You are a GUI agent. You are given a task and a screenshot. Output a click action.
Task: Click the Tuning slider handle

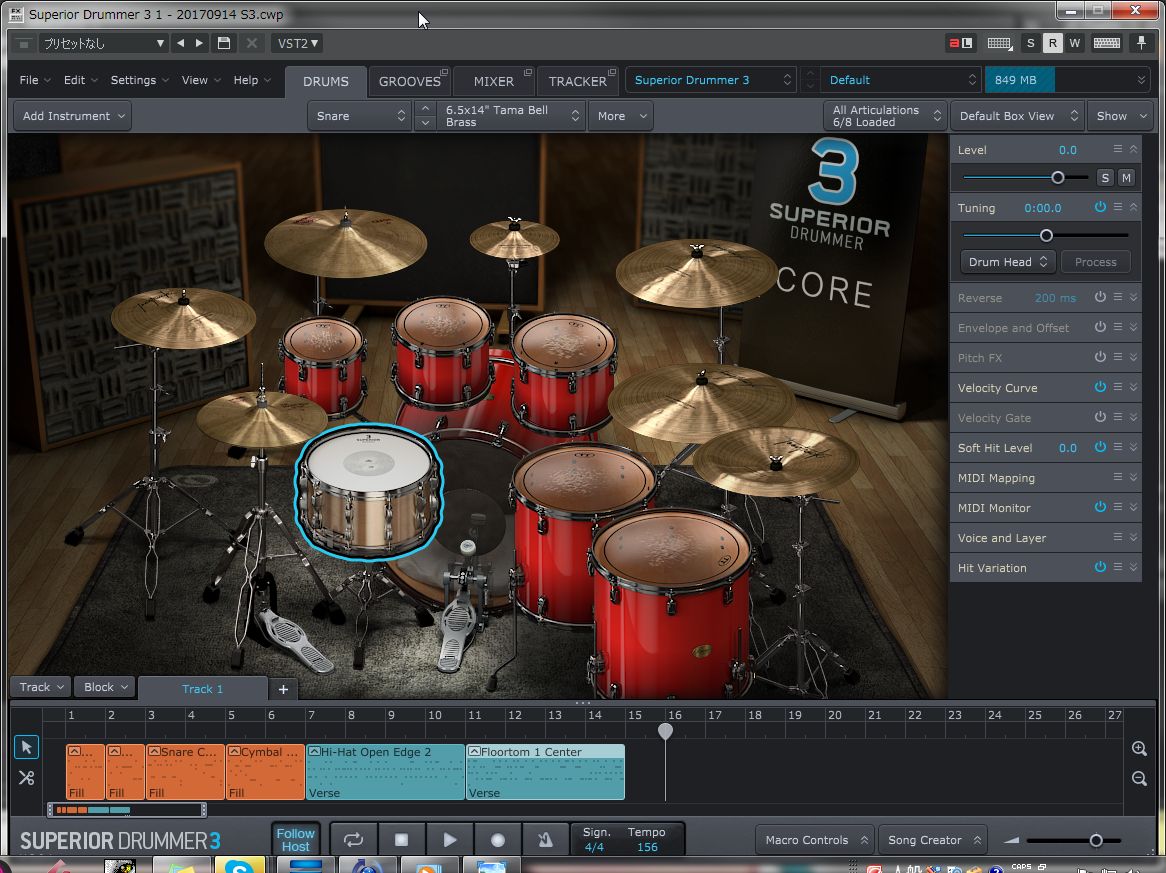click(x=1046, y=235)
